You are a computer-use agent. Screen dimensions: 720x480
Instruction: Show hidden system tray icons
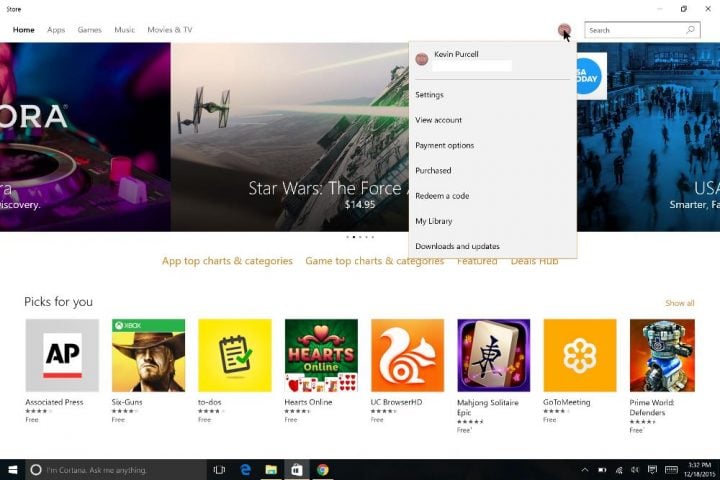[x=585, y=469]
